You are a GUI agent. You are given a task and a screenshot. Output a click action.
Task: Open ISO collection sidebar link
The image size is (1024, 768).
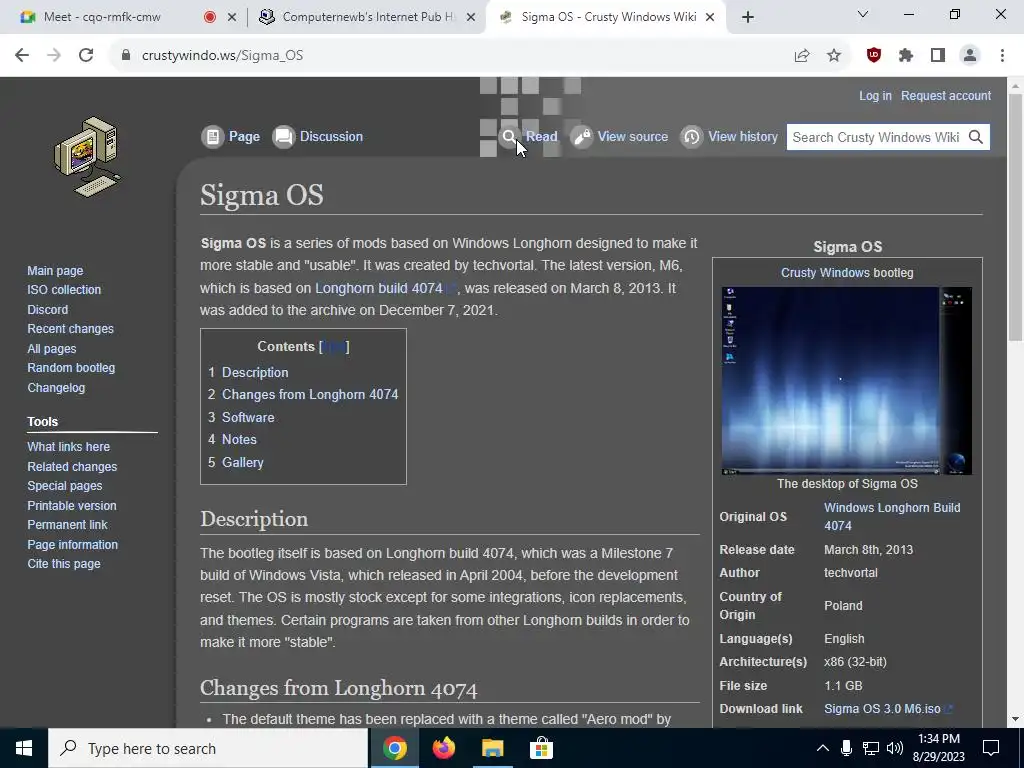tap(64, 289)
